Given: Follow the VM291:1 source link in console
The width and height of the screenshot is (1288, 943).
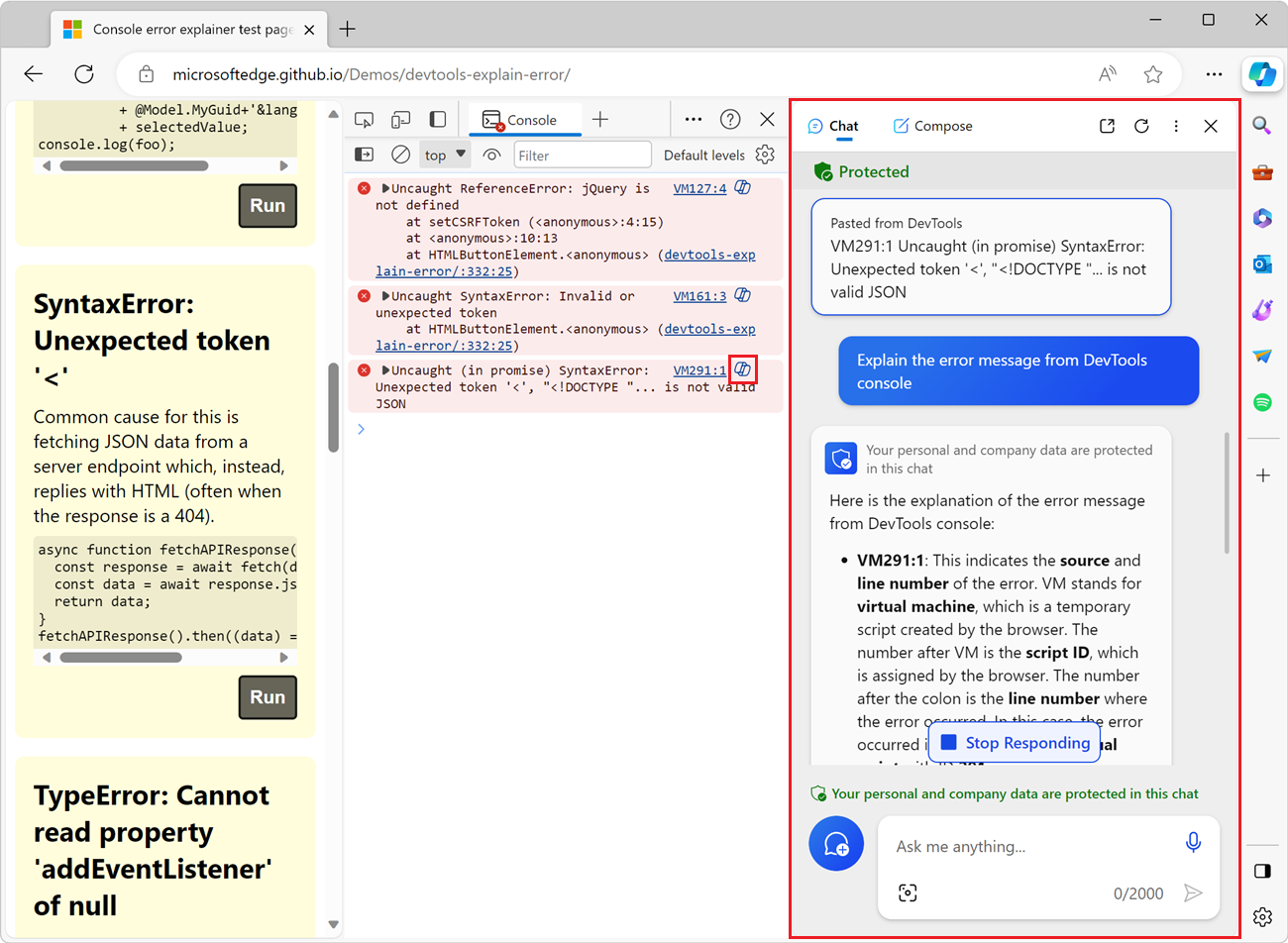Looking at the screenshot, I should (699, 369).
